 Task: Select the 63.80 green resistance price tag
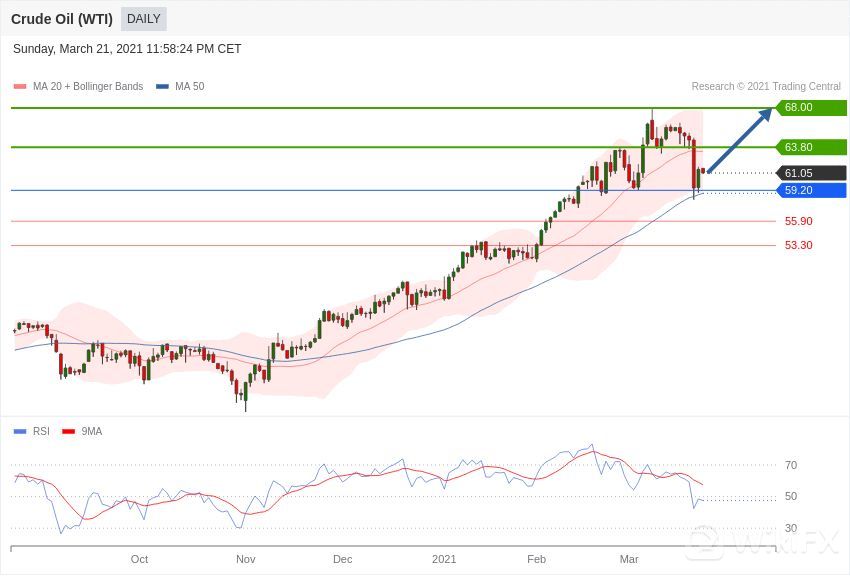click(x=811, y=147)
